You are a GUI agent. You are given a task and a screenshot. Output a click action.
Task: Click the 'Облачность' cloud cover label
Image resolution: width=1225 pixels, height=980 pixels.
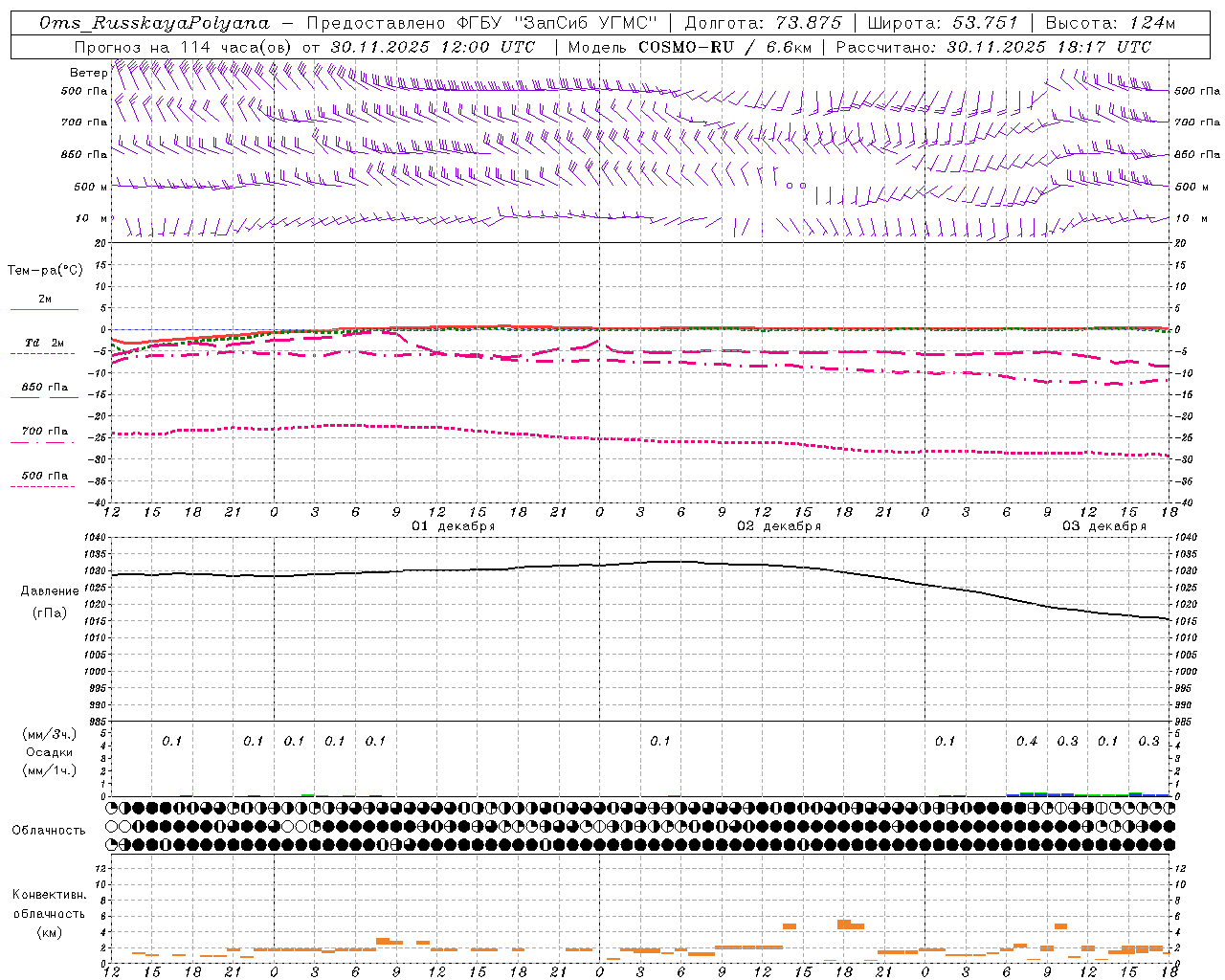[49, 831]
